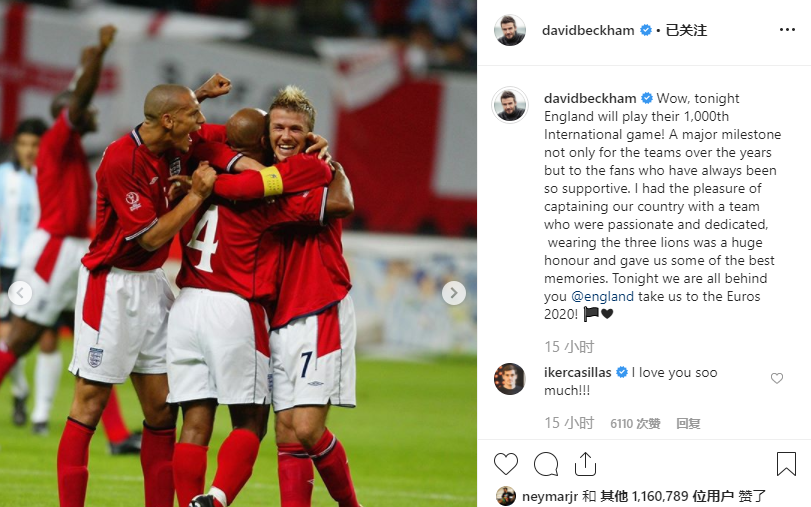Open the comment speech bubble icon
Image resolution: width=811 pixels, height=507 pixels.
(x=546, y=464)
